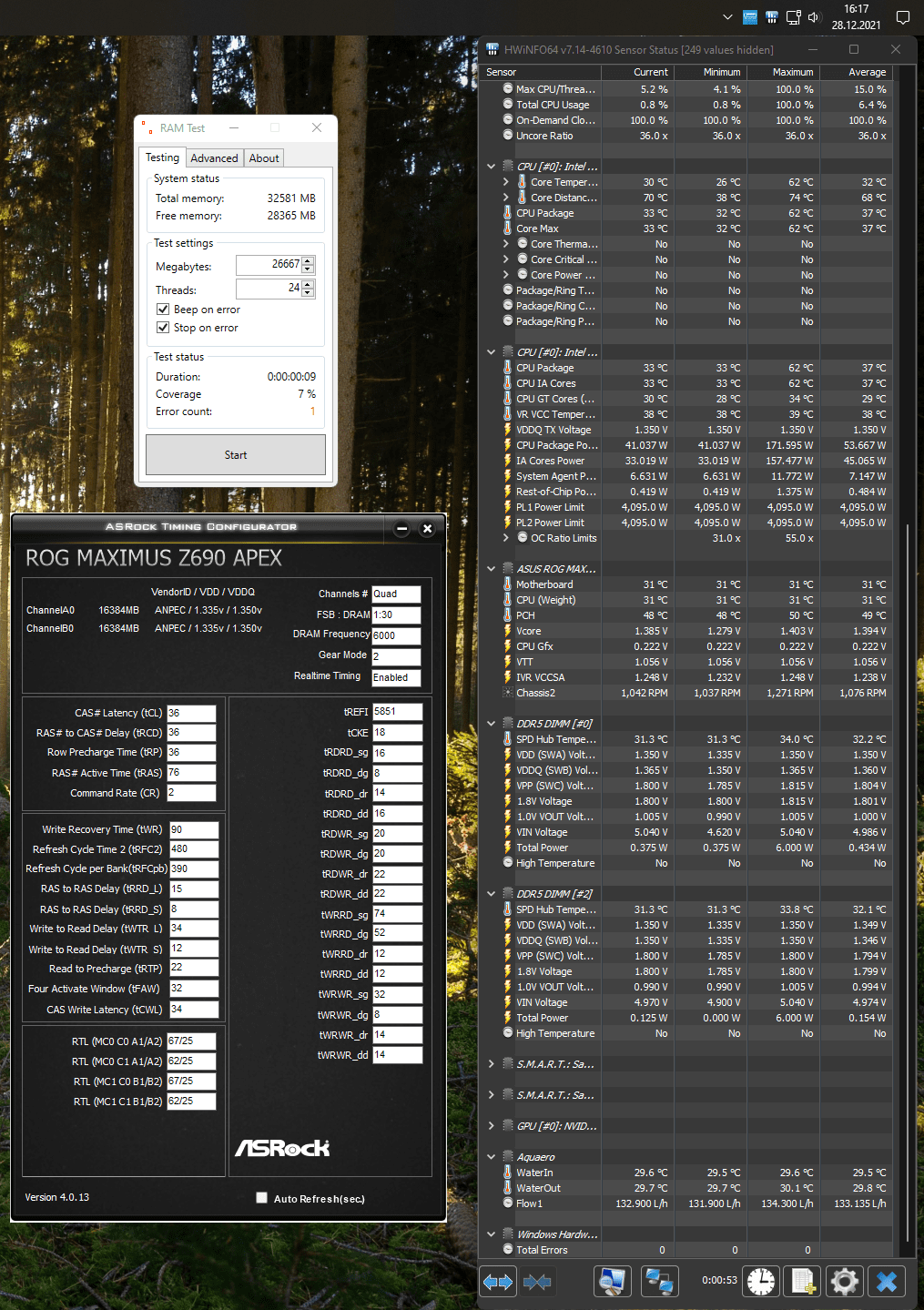Click the Write Recovery Time (tWR) field

pos(194,829)
